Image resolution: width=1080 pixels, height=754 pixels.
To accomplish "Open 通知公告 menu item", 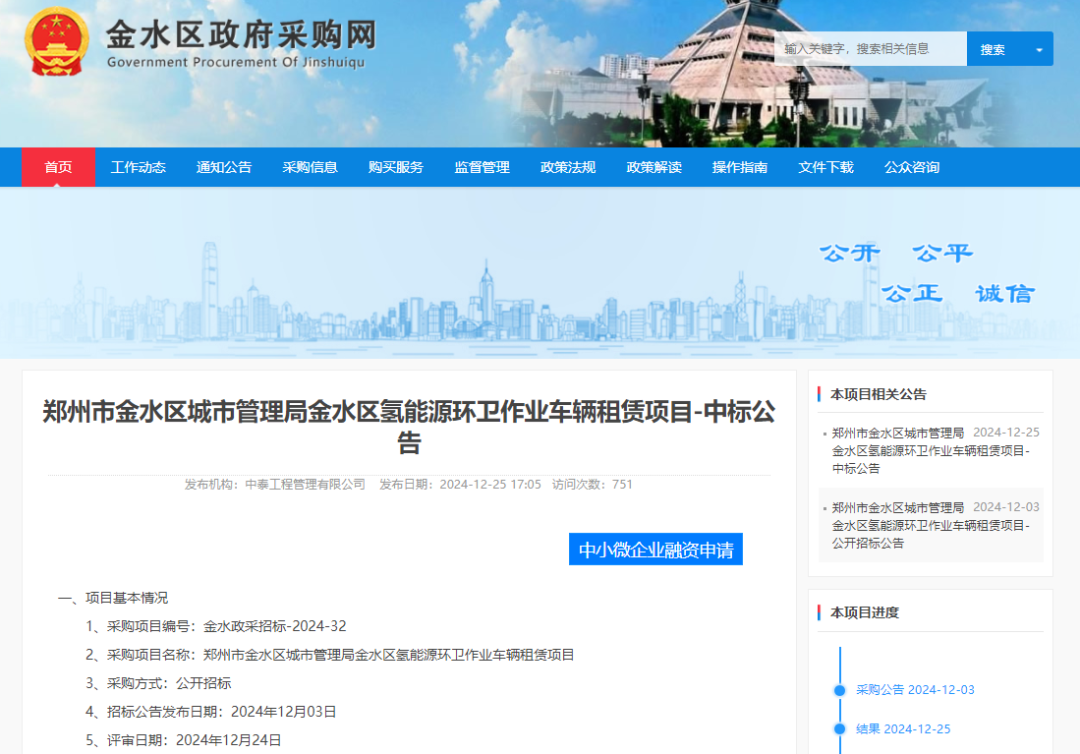I will [x=224, y=167].
